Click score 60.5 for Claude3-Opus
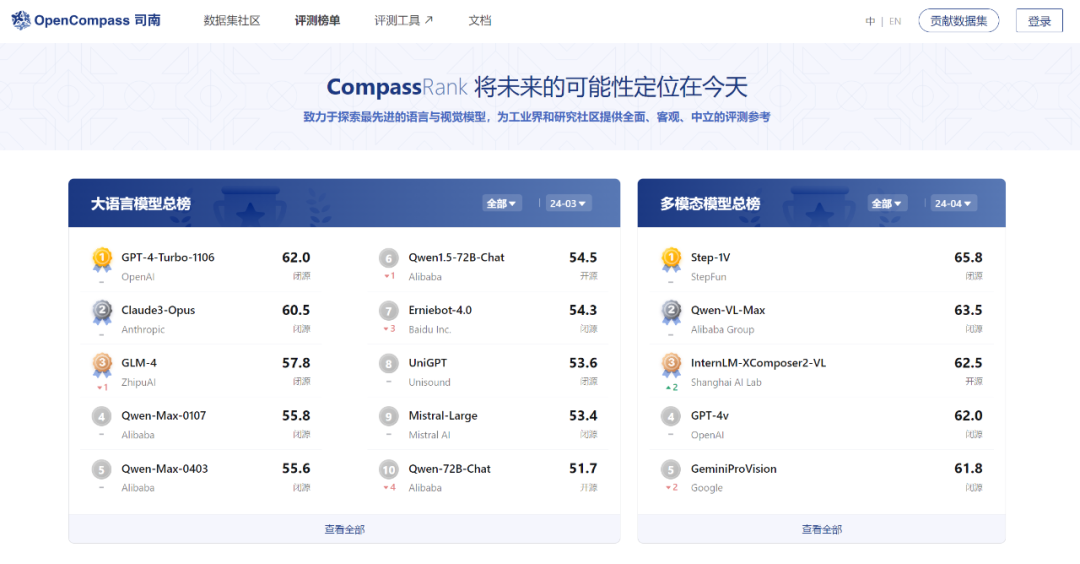 [296, 311]
